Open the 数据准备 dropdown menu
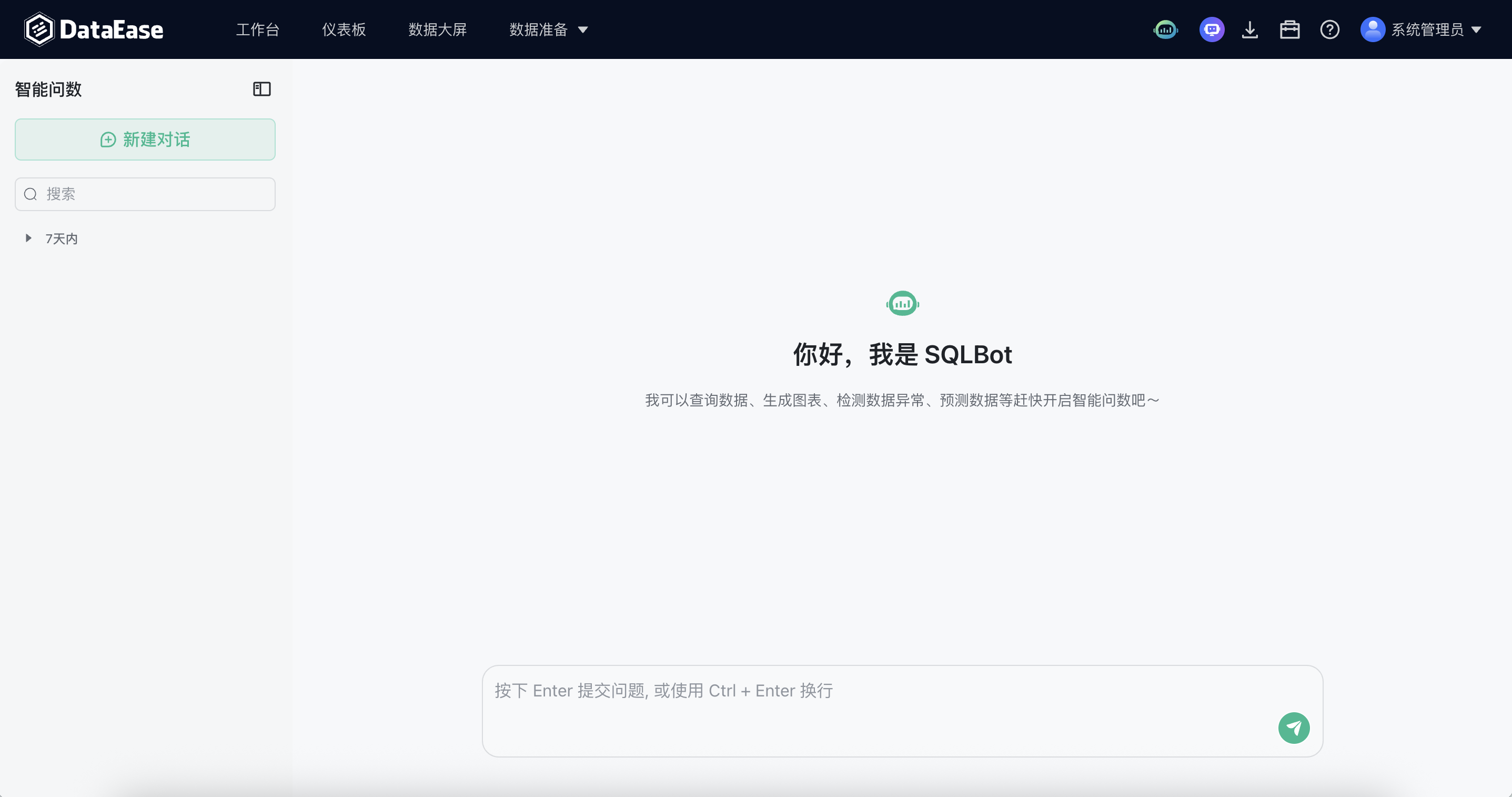This screenshot has height=797, width=1512. click(548, 29)
